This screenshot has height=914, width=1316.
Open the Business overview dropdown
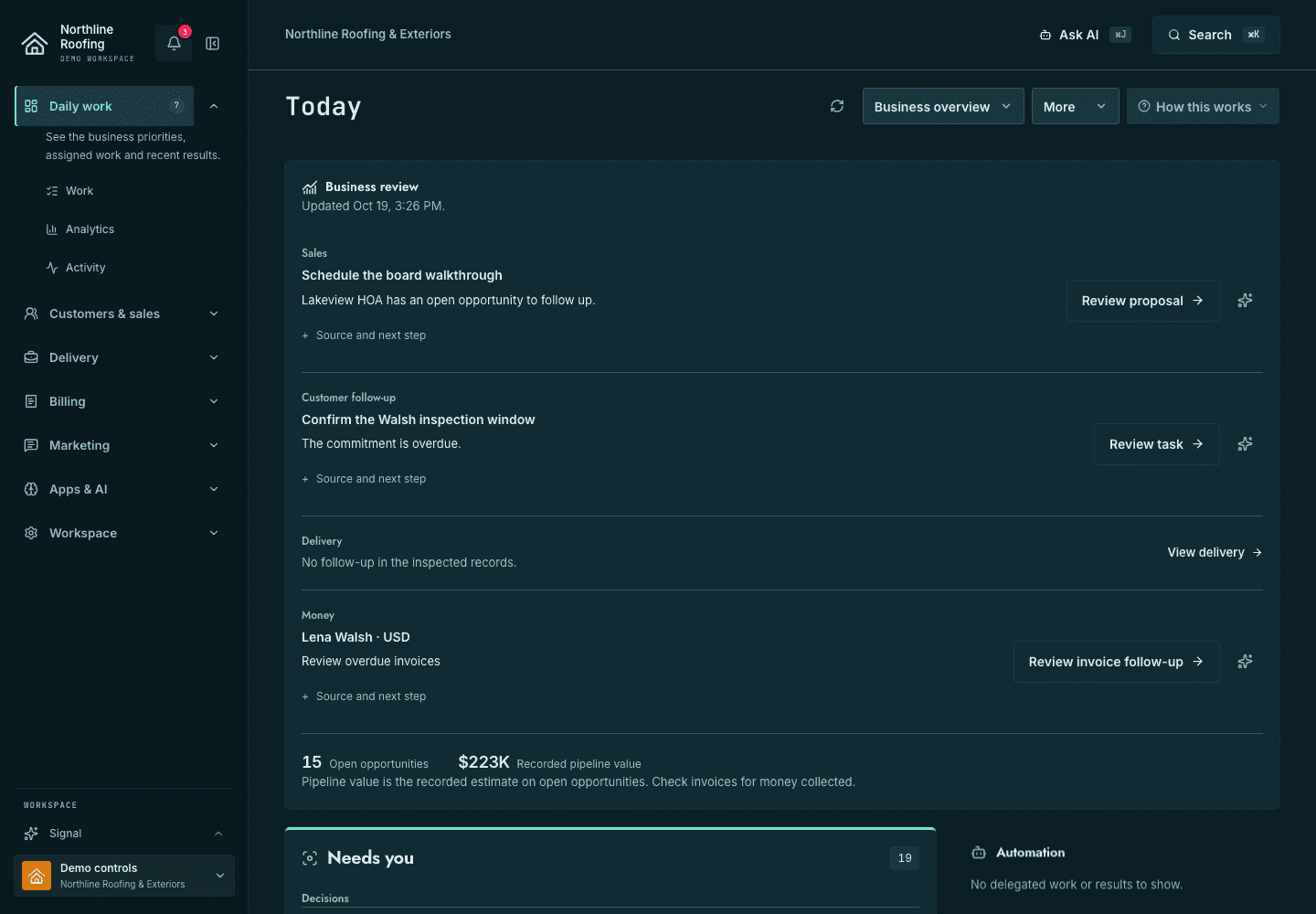[943, 106]
